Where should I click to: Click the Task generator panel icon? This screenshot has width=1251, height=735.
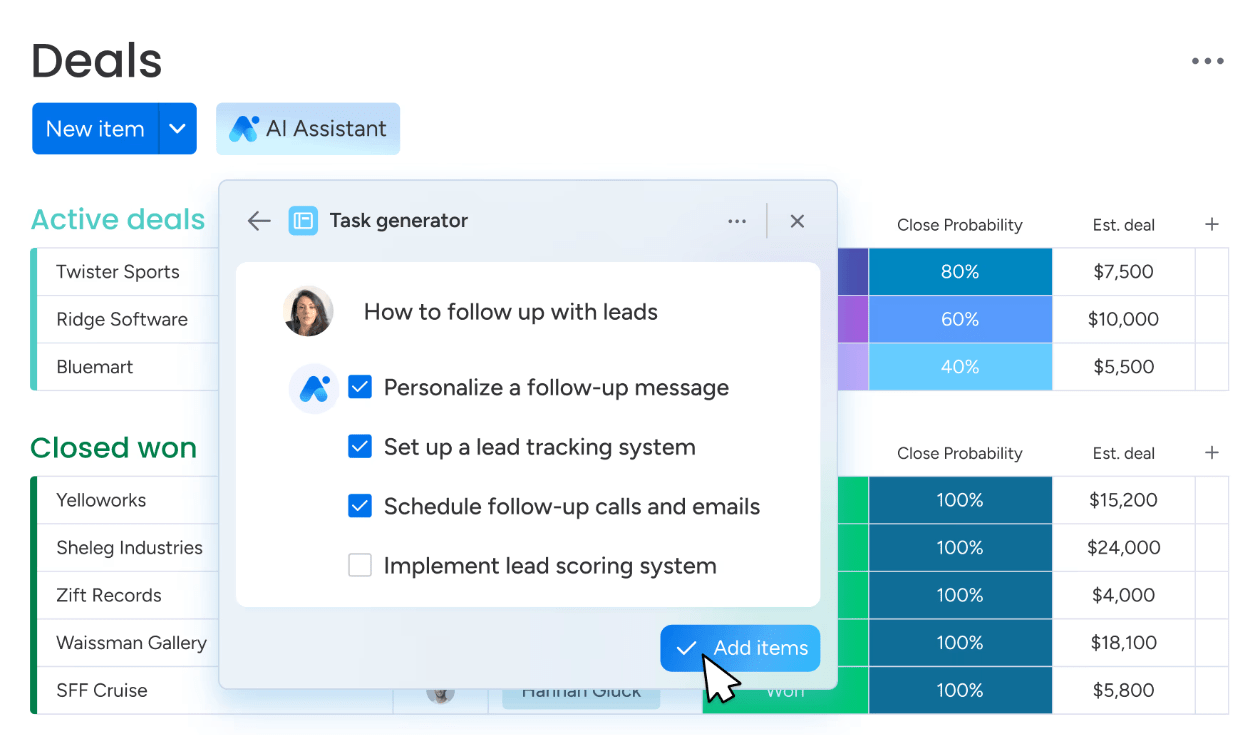[303, 221]
